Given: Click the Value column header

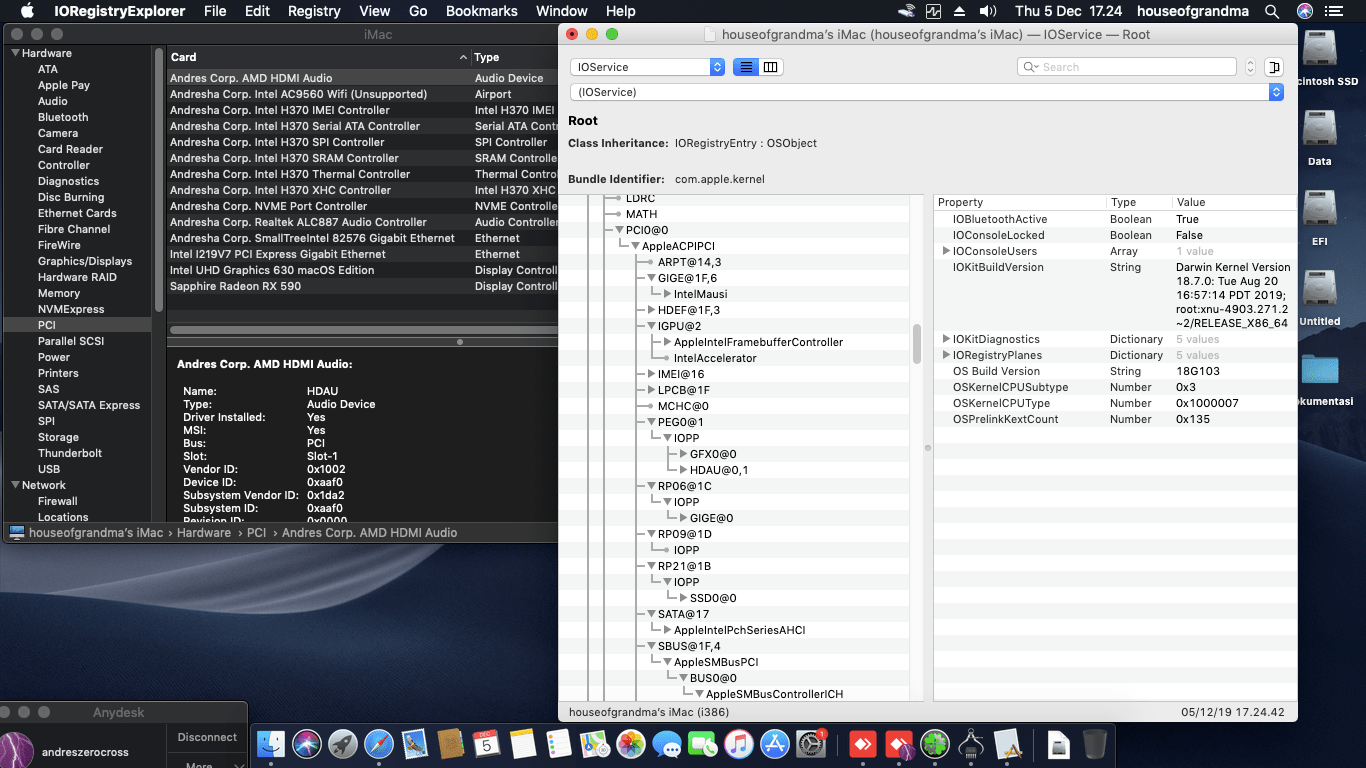Looking at the screenshot, I should 1234,202.
